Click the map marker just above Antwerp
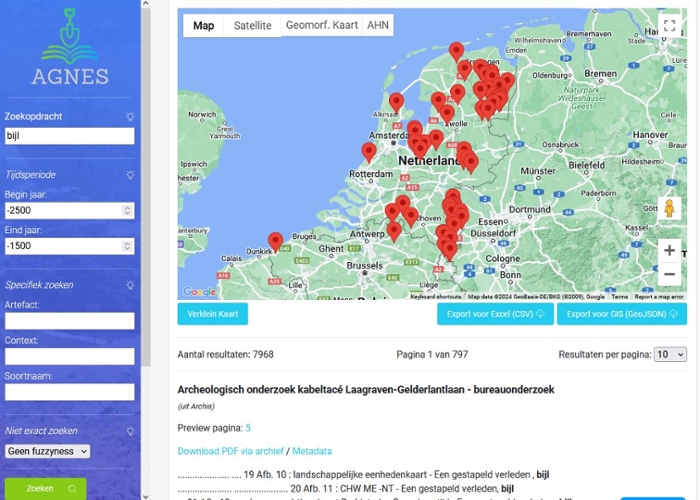Screen dimensions: 700x500 (x=394, y=231)
